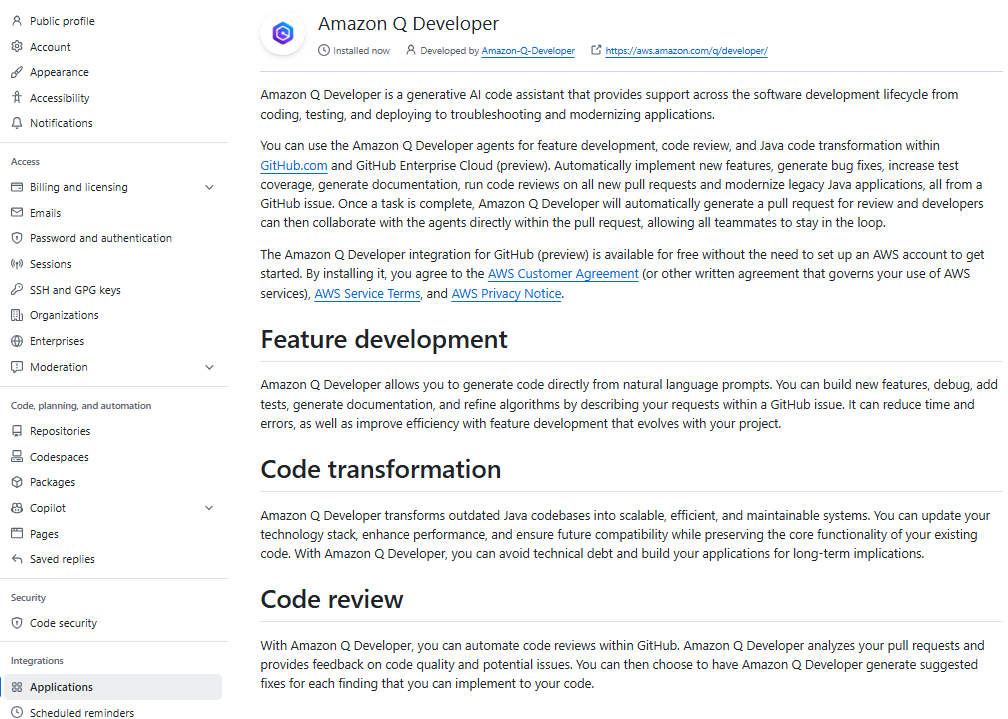1008x719 pixels.
Task: Click the Moderation report icon
Action: pos(17,367)
